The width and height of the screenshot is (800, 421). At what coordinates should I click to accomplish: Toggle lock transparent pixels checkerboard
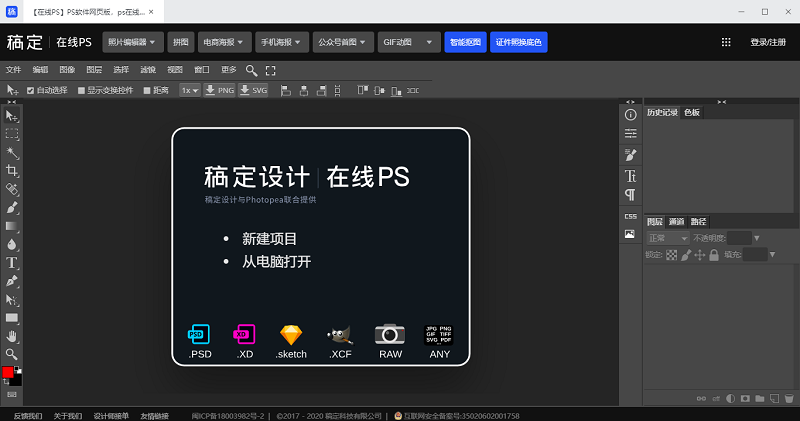[672, 255]
